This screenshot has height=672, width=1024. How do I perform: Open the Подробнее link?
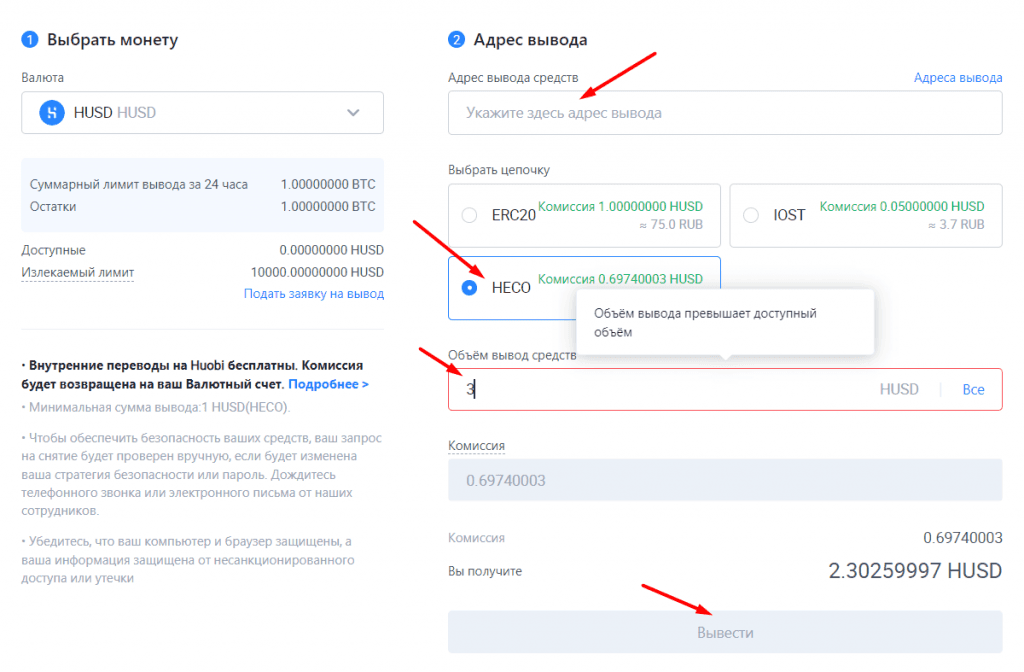(x=328, y=384)
